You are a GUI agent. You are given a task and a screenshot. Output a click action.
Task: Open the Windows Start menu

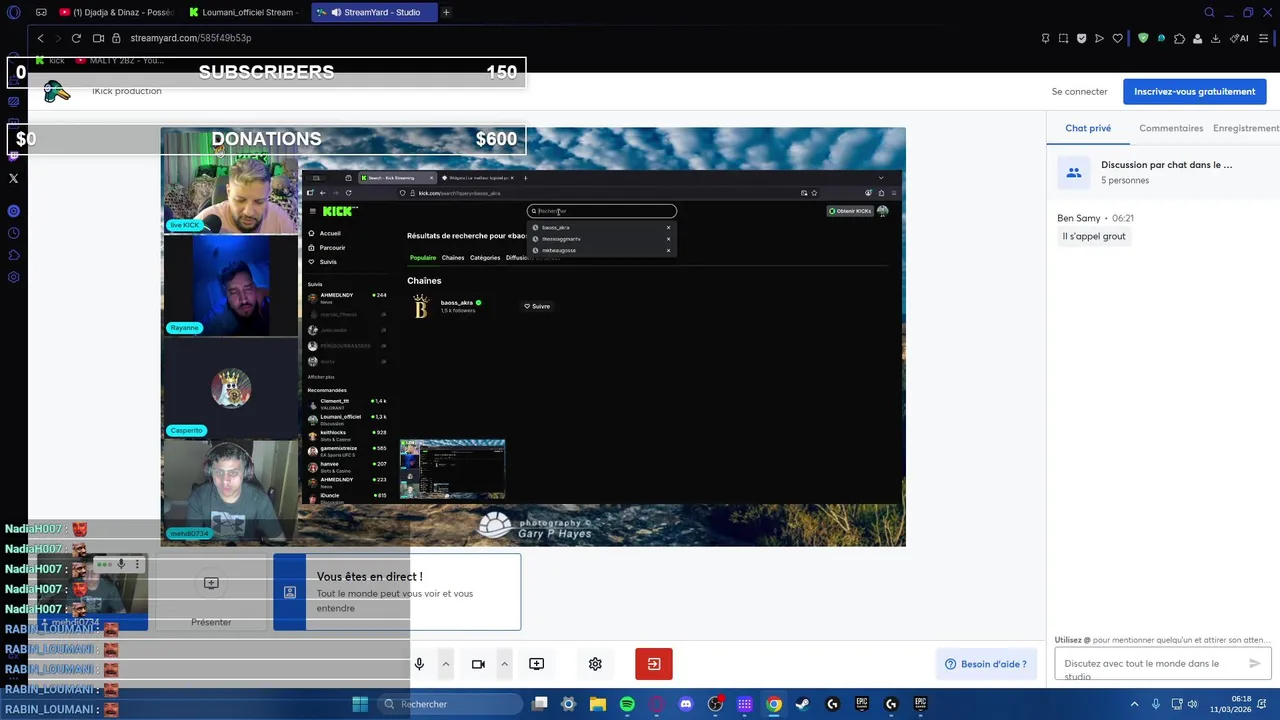pyautogui.click(x=360, y=704)
